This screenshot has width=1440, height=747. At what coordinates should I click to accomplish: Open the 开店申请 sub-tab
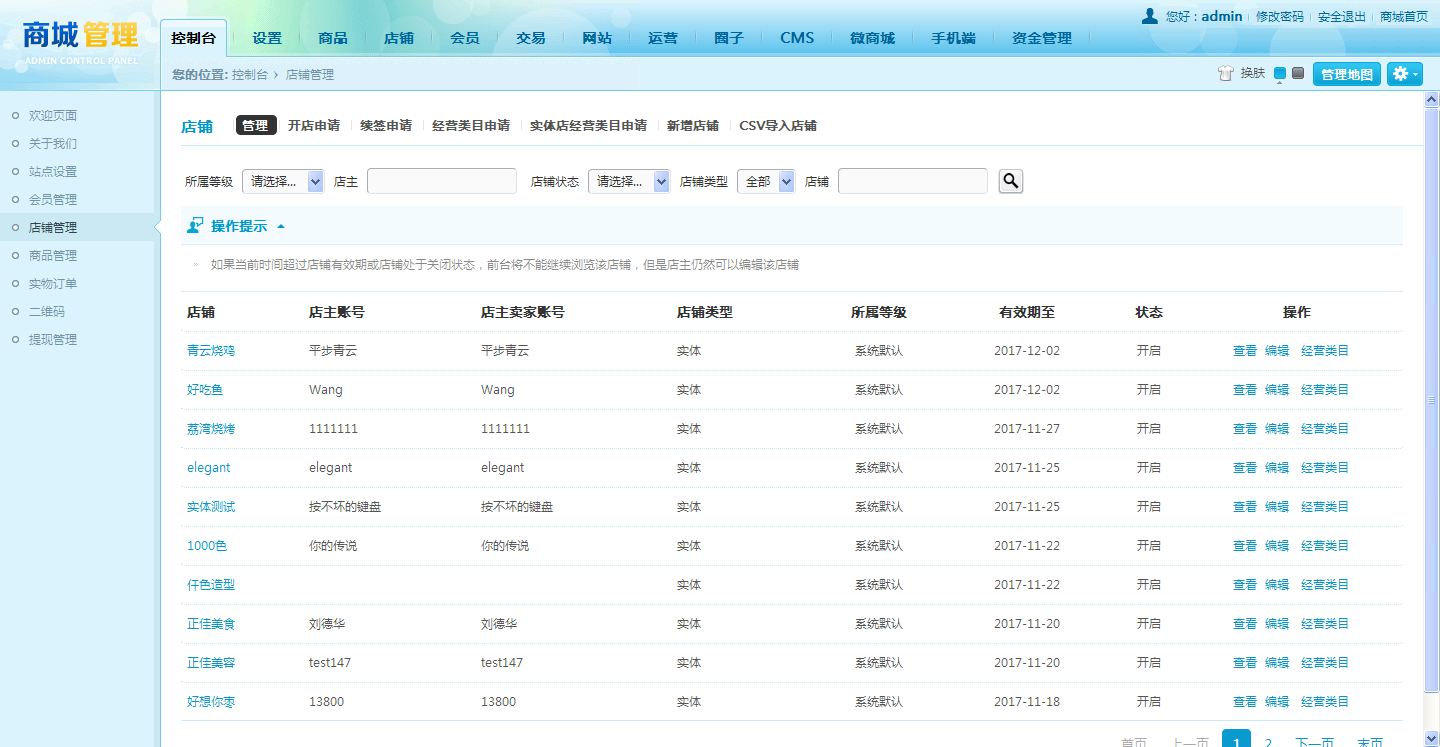point(314,126)
